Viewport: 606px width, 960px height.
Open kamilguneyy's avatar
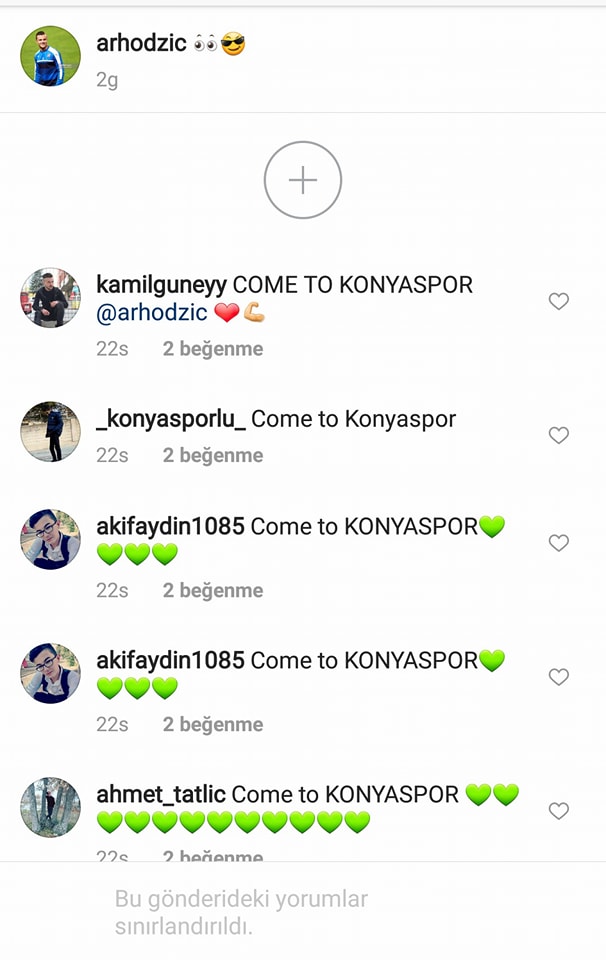coord(50,298)
